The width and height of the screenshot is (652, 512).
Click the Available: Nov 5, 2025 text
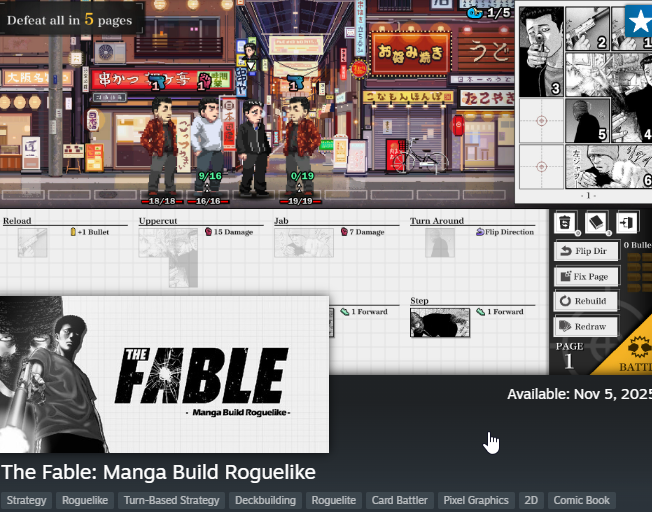point(579,394)
